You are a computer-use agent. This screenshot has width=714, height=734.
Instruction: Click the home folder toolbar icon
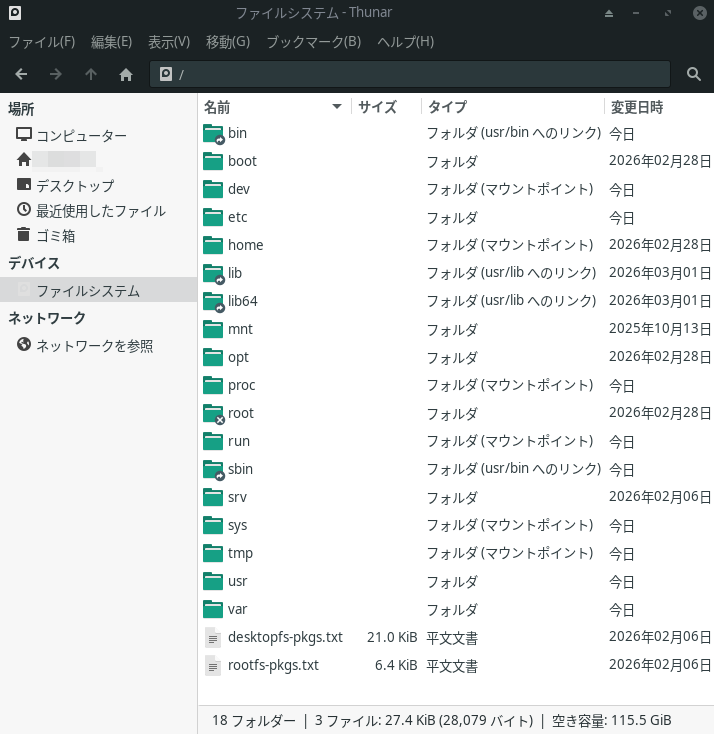[x=126, y=74]
